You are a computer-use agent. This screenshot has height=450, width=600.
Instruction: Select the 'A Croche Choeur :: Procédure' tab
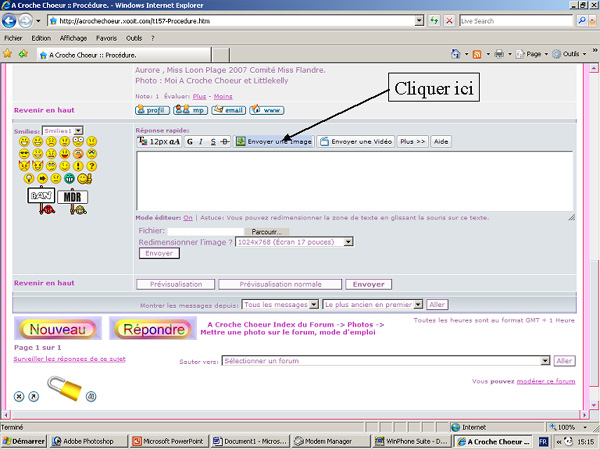(124, 55)
